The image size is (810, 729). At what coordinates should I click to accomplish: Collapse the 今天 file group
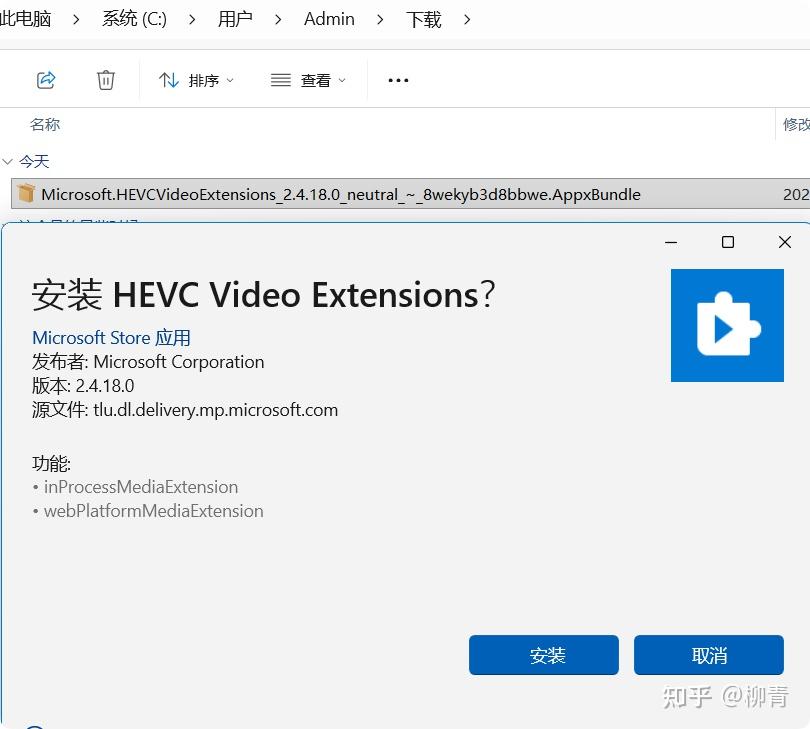pos(10,161)
